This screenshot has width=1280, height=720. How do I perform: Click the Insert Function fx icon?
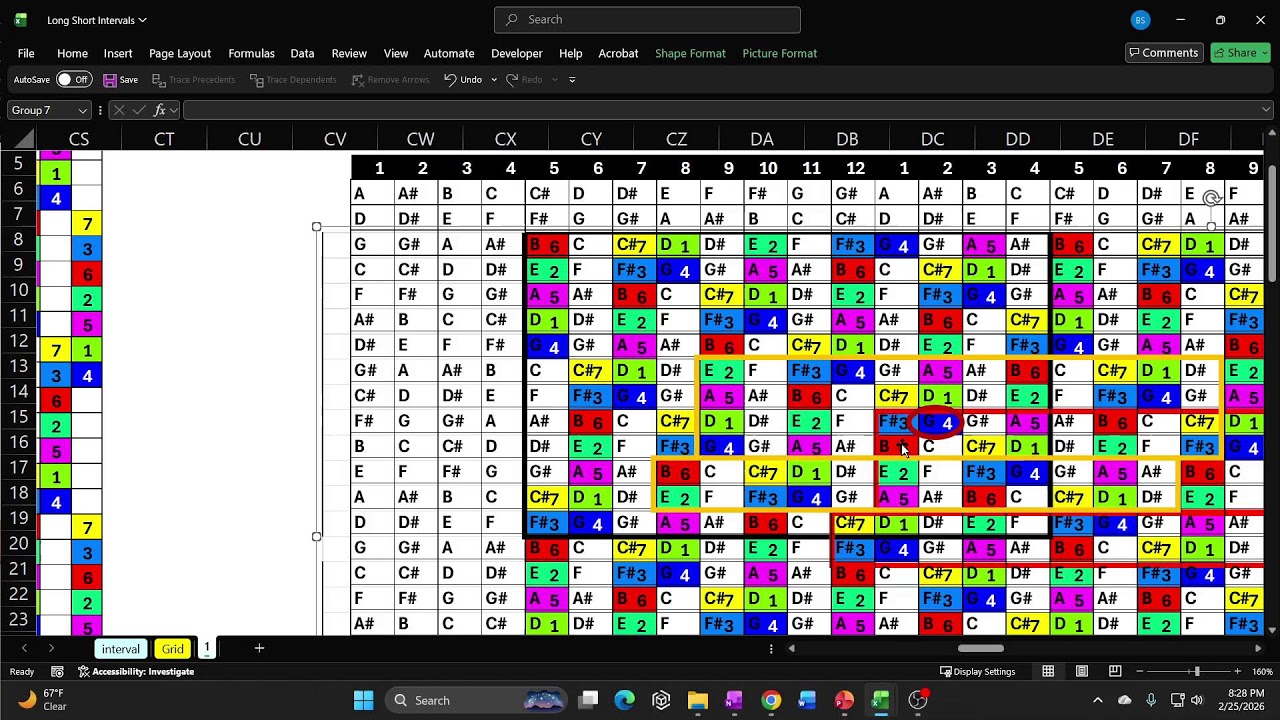(160, 110)
